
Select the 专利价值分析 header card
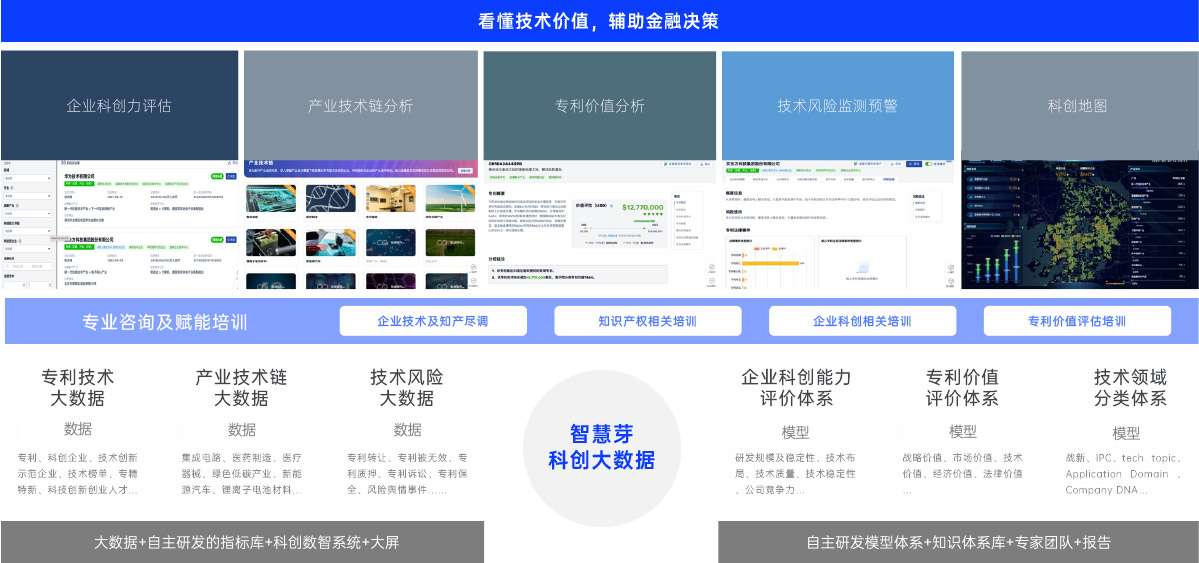(600, 105)
